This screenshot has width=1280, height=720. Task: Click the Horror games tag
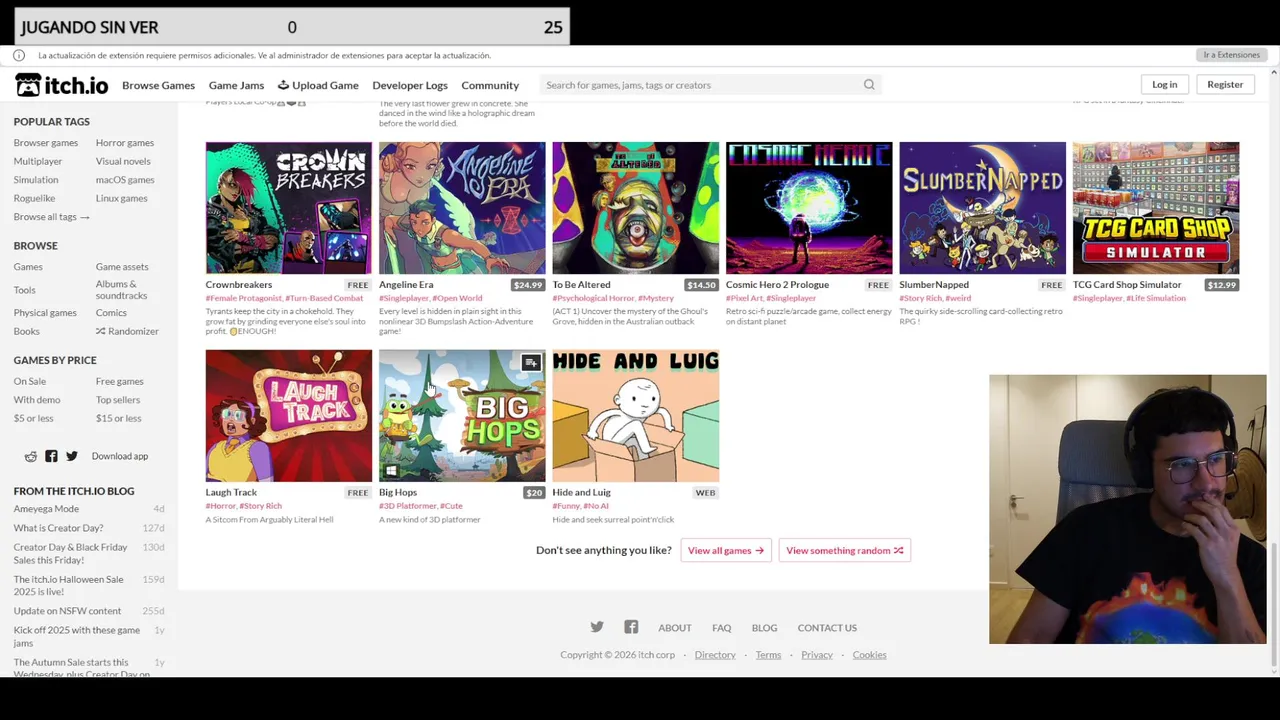(x=125, y=143)
